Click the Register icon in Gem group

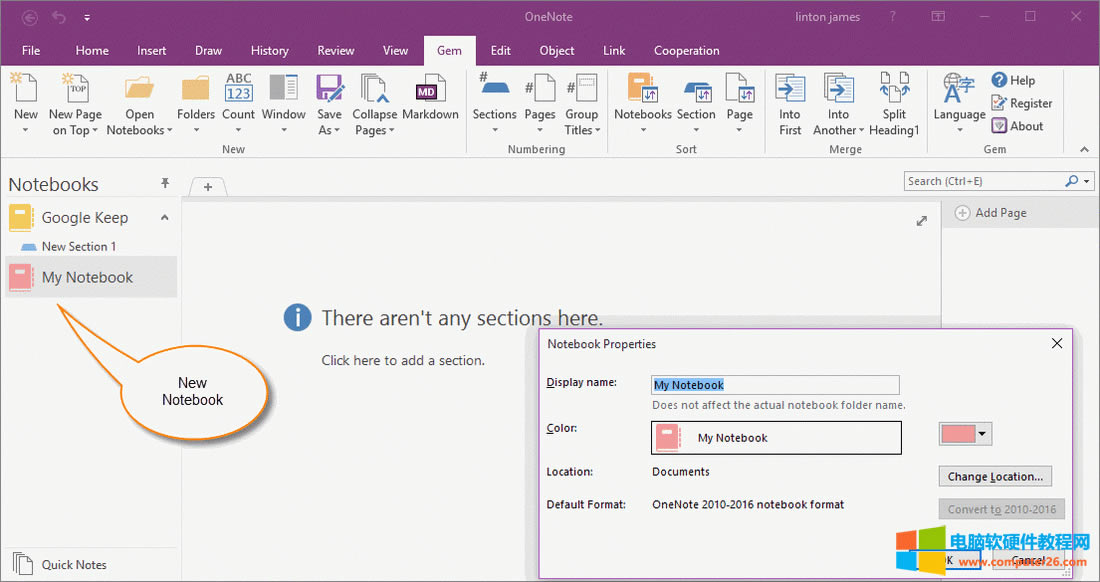pyautogui.click(x=1021, y=103)
